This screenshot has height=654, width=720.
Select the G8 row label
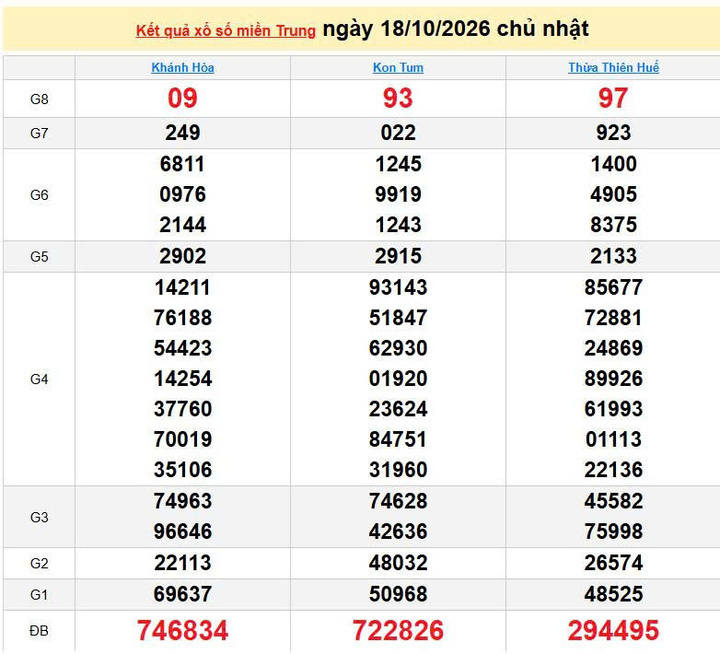[39, 99]
